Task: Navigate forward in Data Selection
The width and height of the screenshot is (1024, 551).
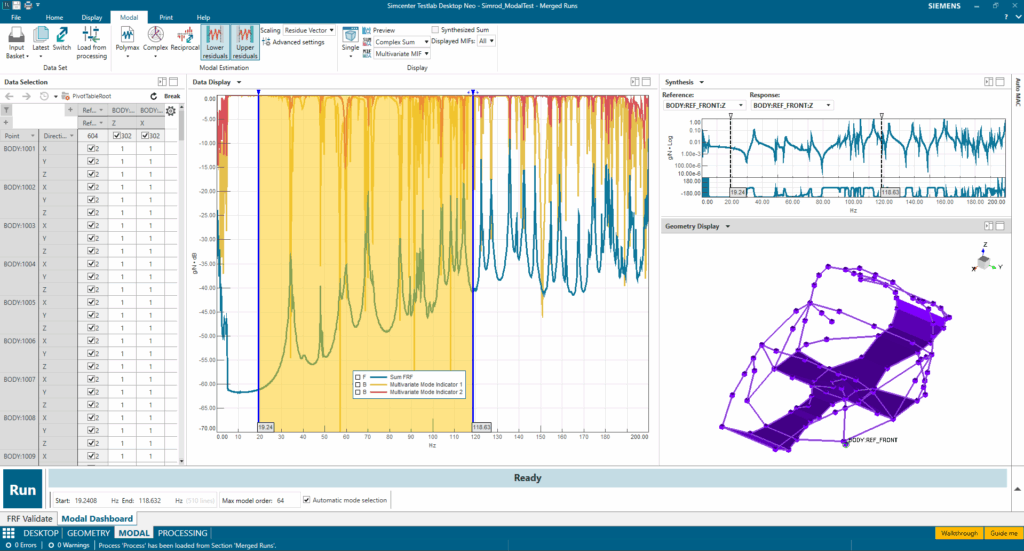Action: [26, 96]
